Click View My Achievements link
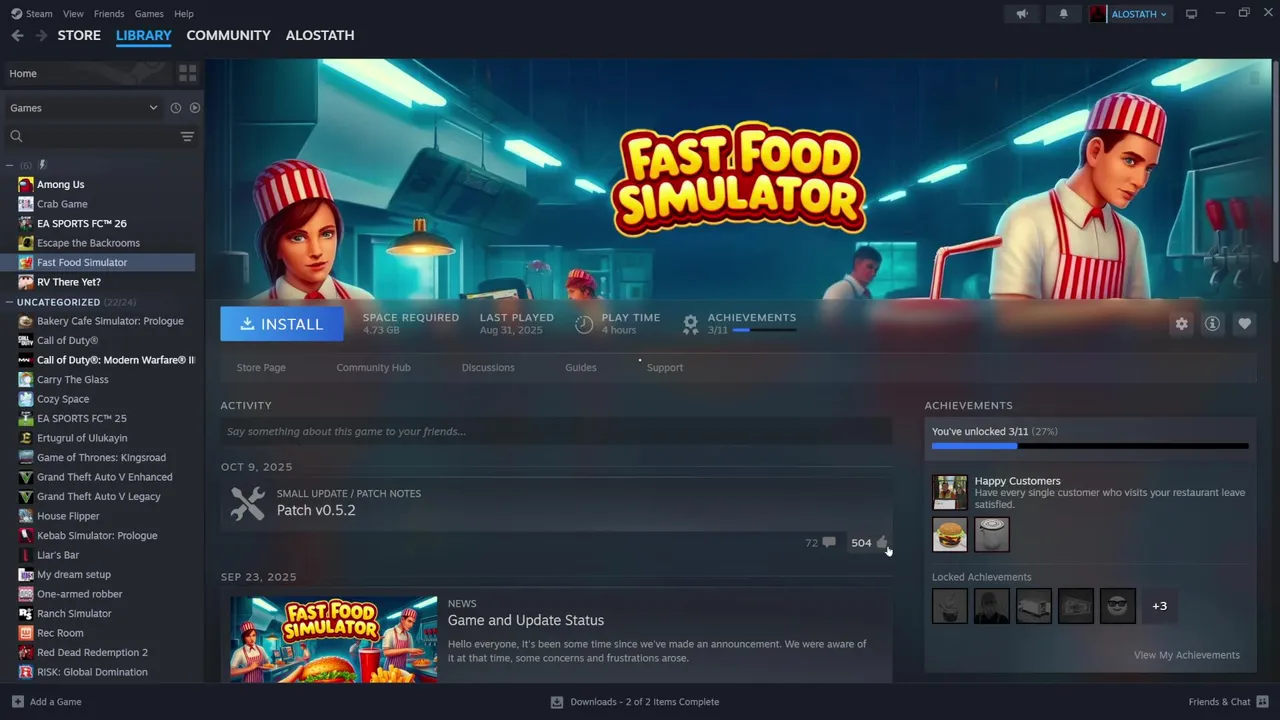This screenshot has width=1280, height=720. 1186,655
